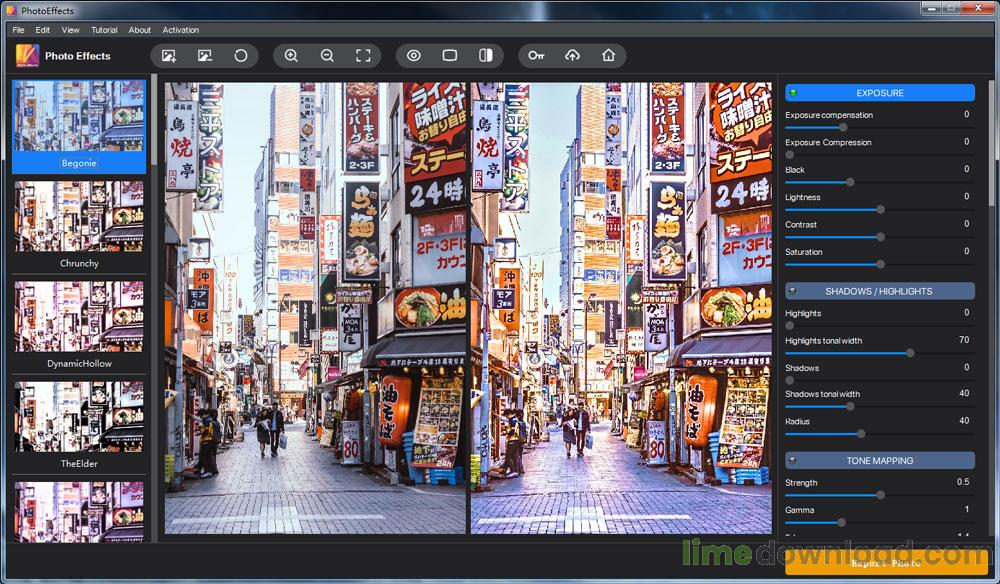Select the home icon in the toolbar
1000x584 pixels.
coord(608,56)
